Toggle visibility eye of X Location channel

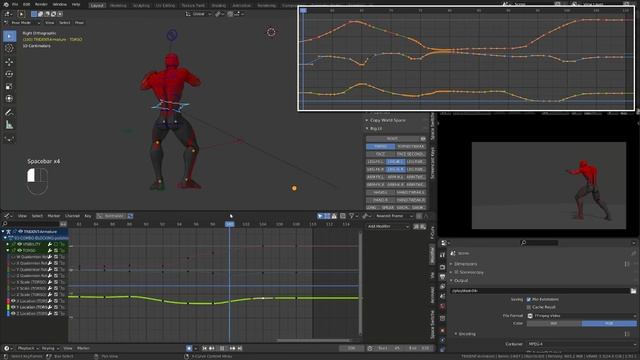tap(13, 301)
